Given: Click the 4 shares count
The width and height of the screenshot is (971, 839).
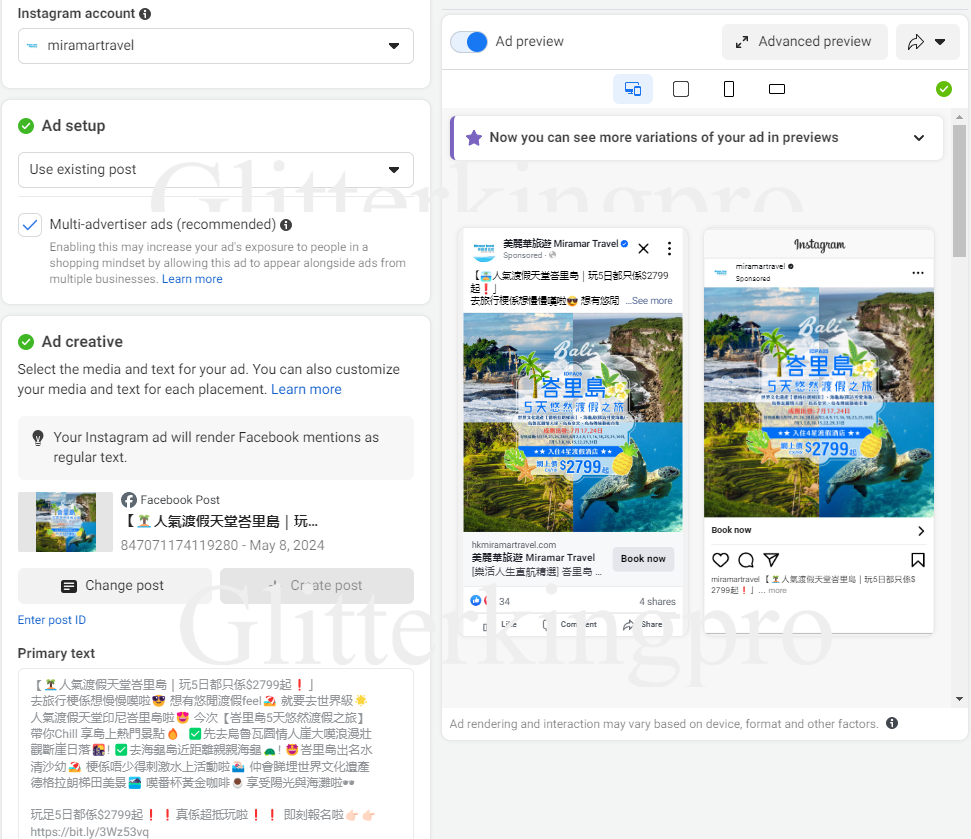Looking at the screenshot, I should [657, 601].
